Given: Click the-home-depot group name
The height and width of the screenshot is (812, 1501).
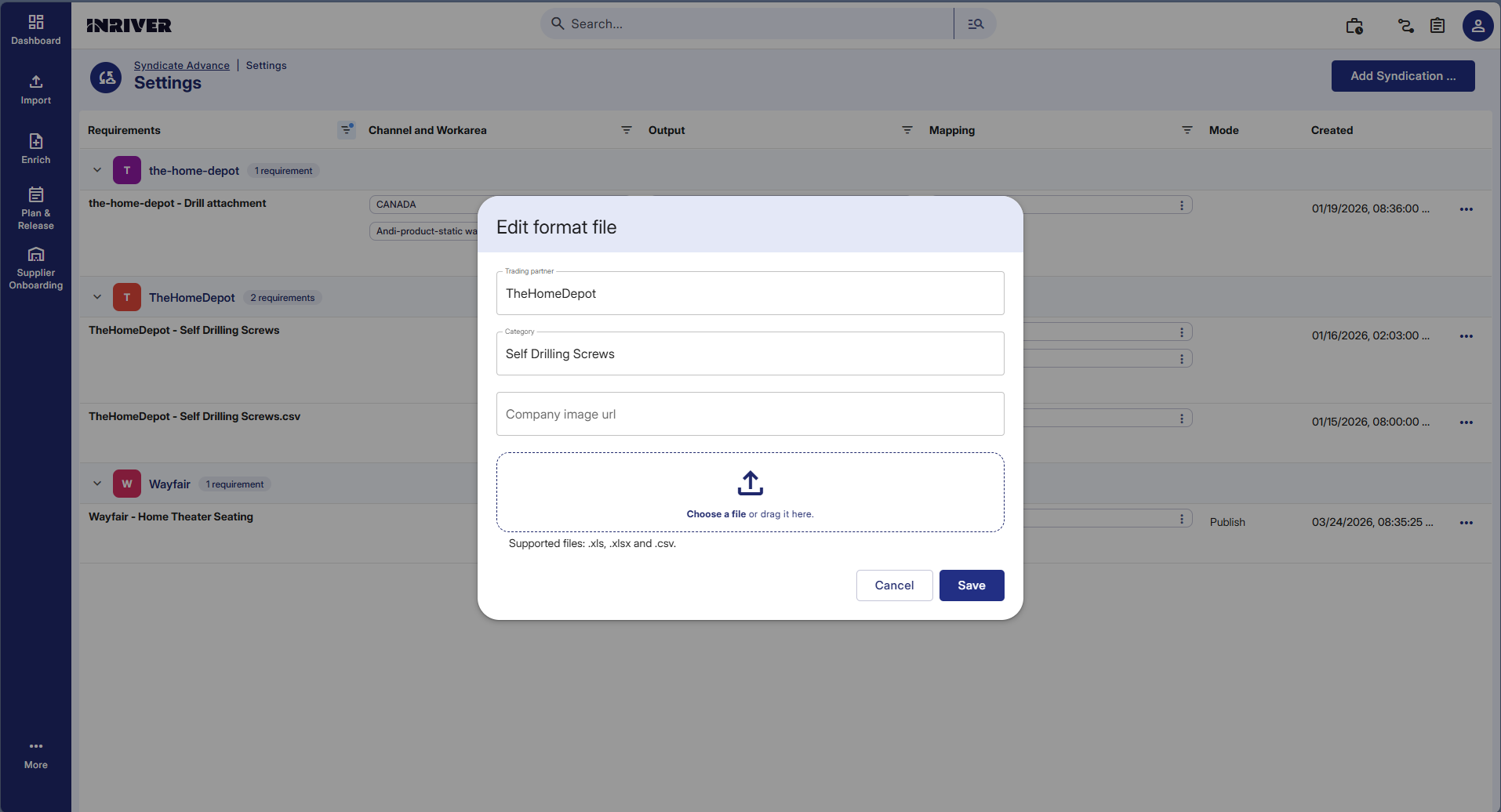Looking at the screenshot, I should point(194,171).
